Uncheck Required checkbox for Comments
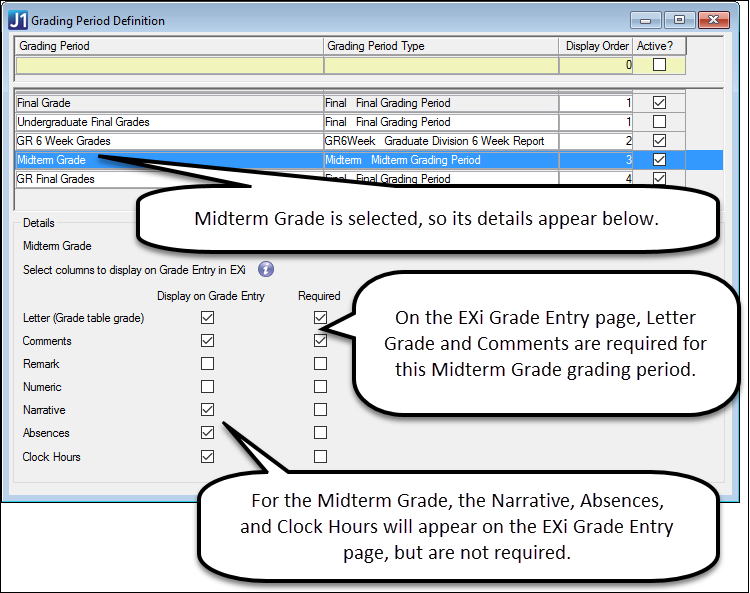The width and height of the screenshot is (750, 593). [x=320, y=340]
